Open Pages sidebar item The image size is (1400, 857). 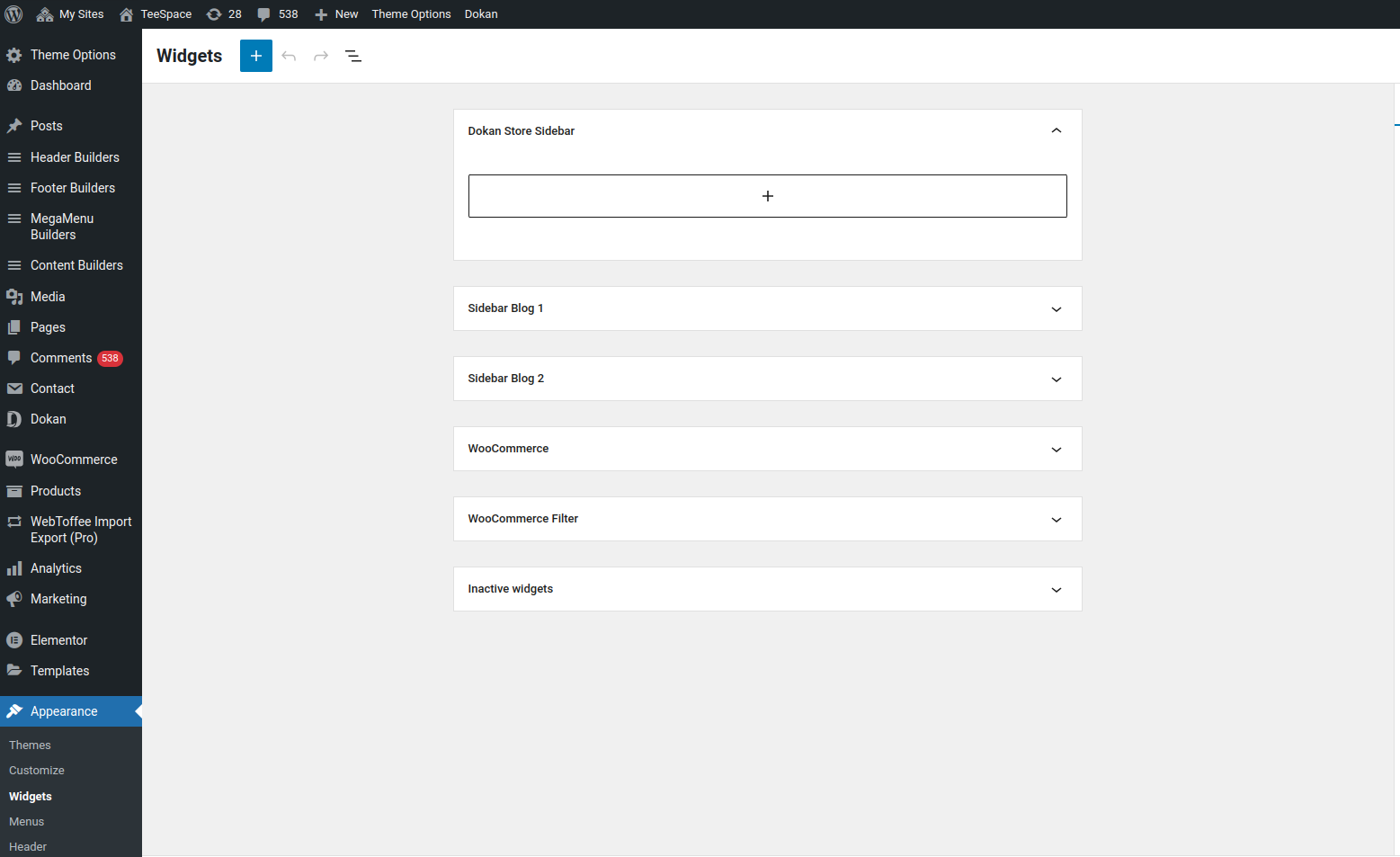click(71, 327)
